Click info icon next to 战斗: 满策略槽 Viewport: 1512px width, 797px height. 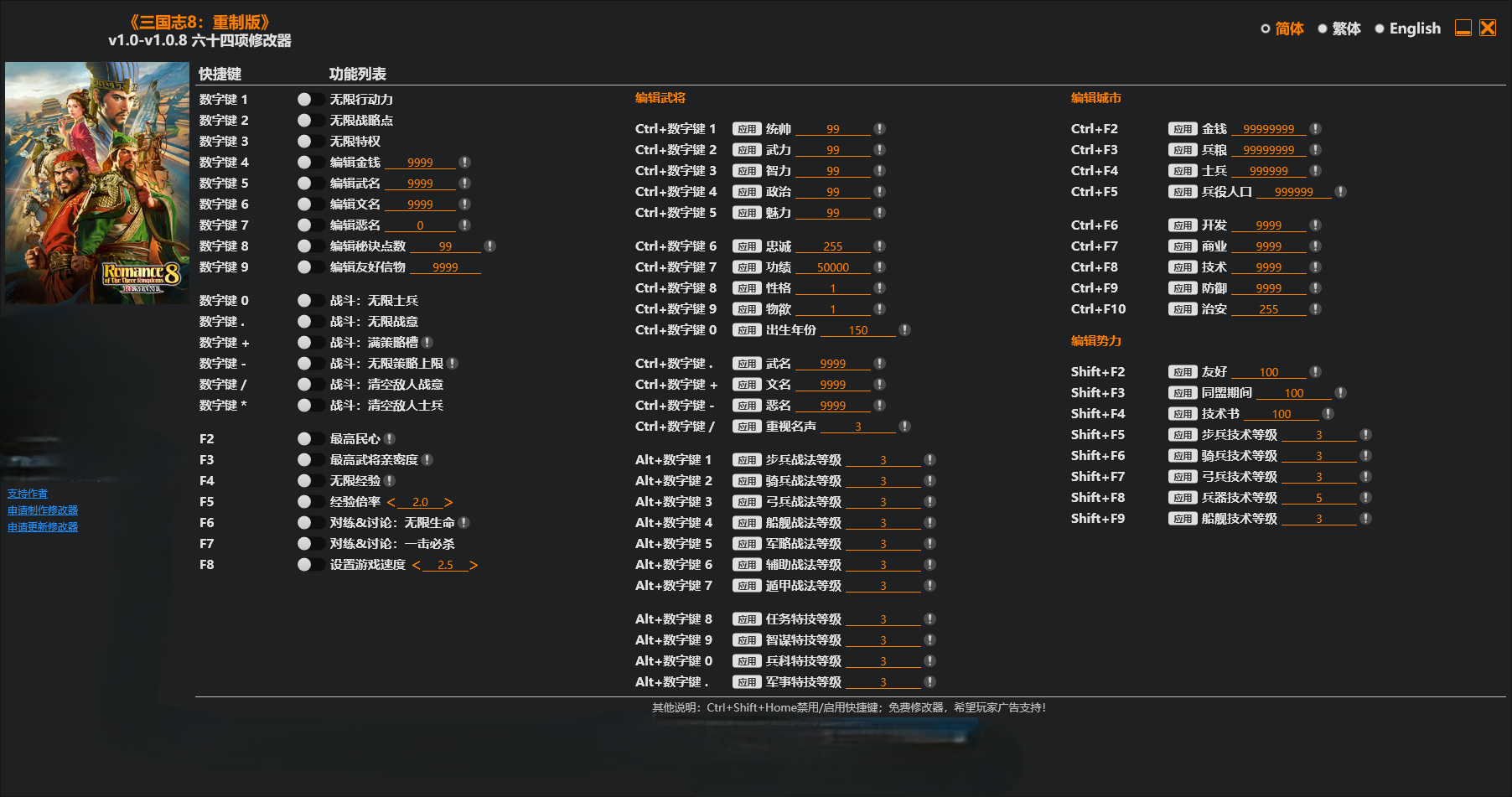[x=427, y=343]
